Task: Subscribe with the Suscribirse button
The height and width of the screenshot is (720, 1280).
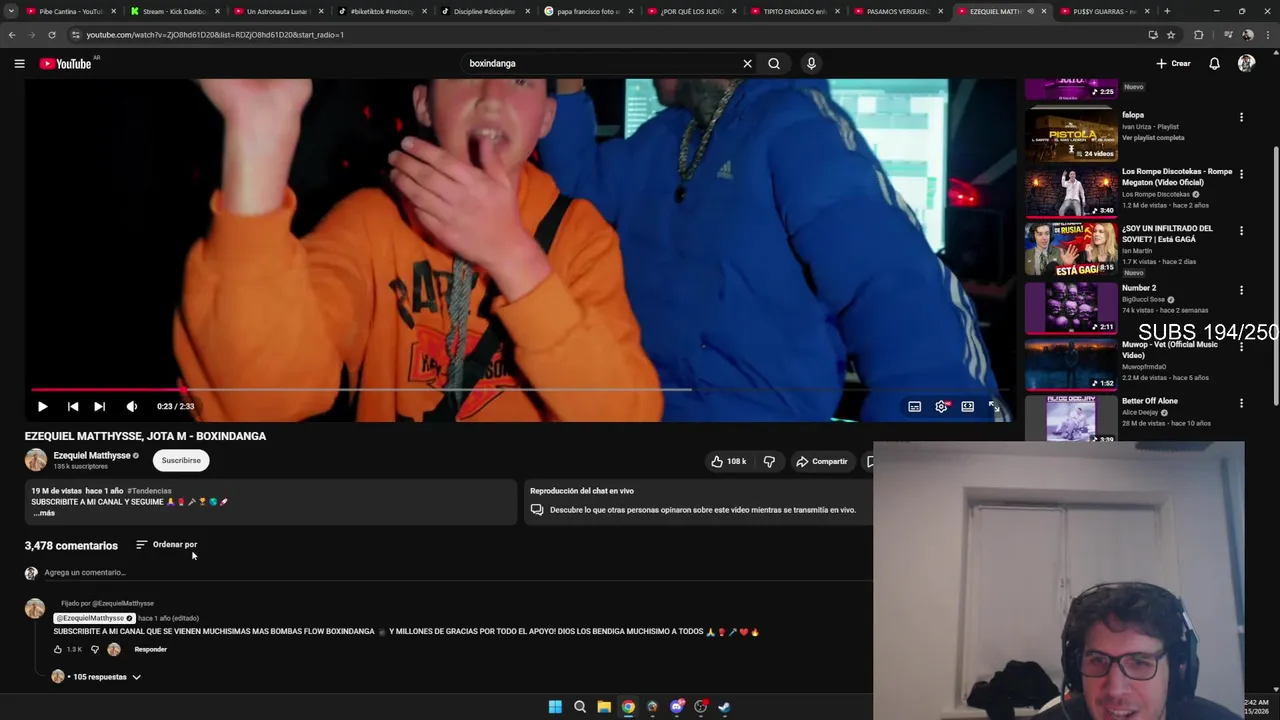Action: (181, 461)
